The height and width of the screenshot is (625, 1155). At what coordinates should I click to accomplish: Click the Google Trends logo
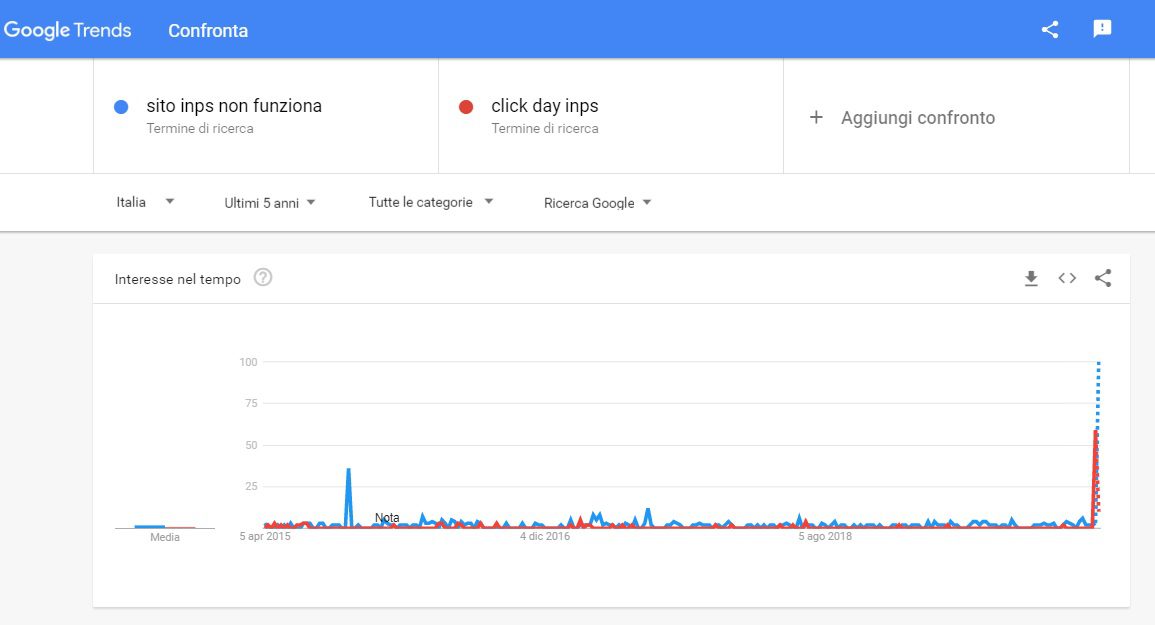pyautogui.click(x=67, y=30)
